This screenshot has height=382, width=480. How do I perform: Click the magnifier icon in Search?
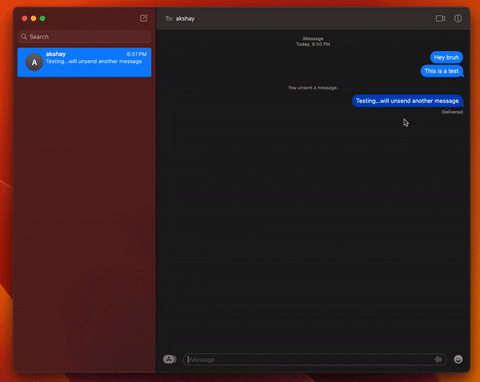(24, 37)
